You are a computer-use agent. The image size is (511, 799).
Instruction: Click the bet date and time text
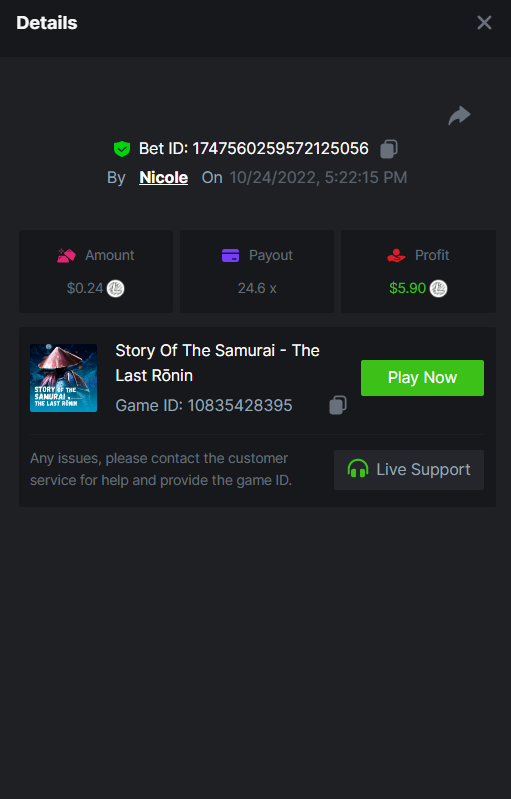(x=318, y=177)
